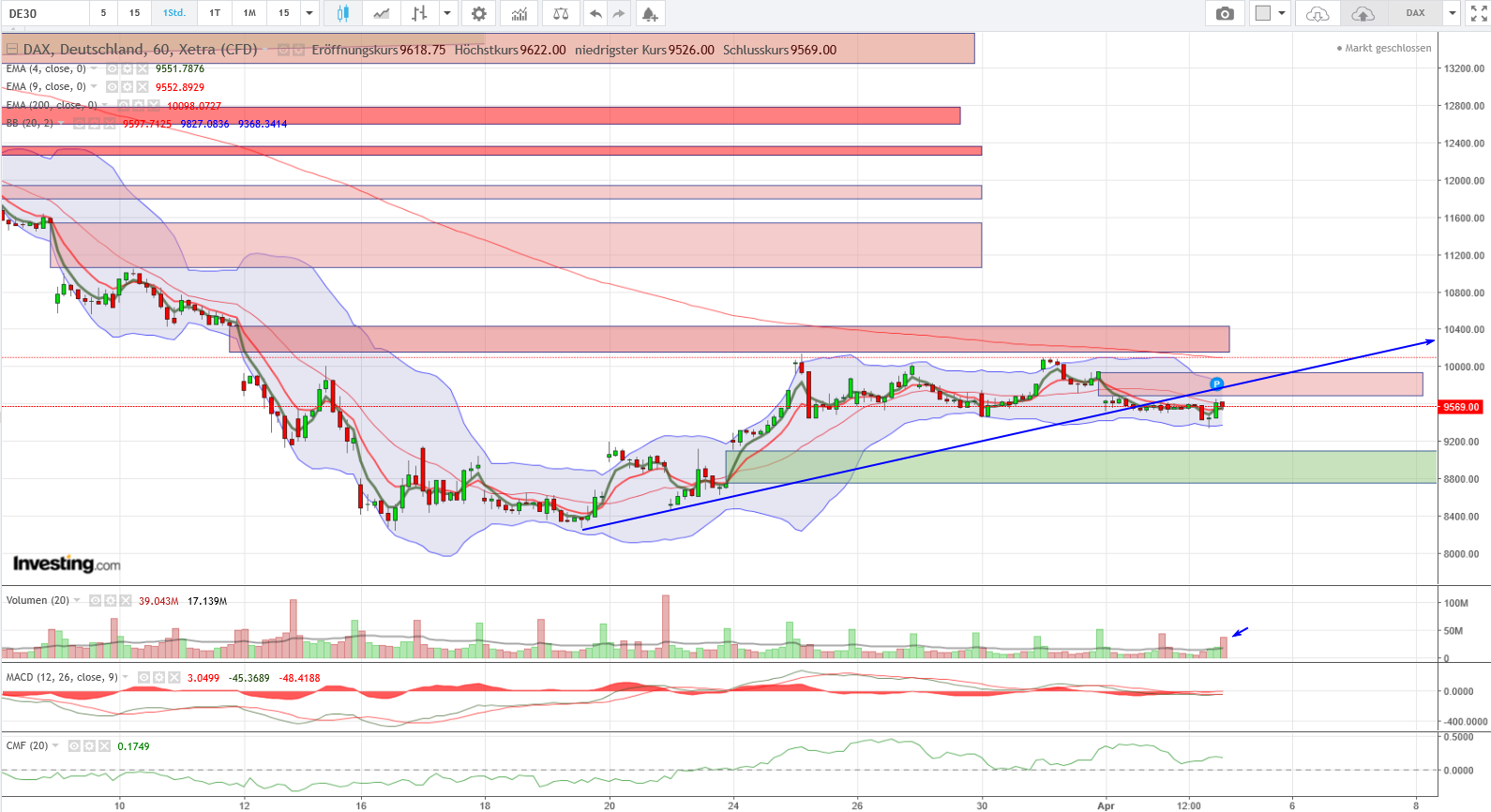Load chart layout from cloud

pos(1318,13)
